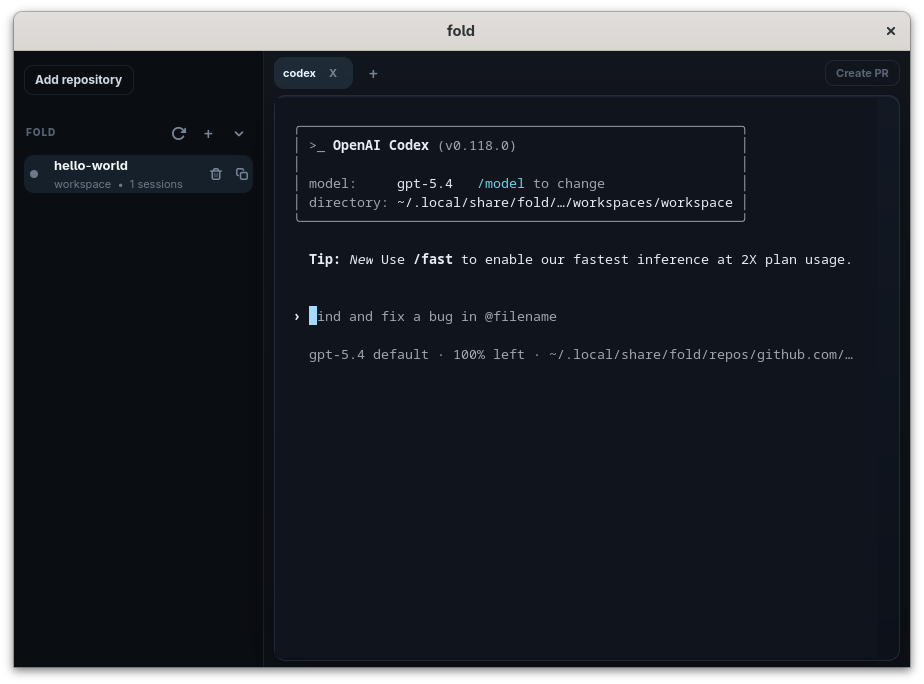This screenshot has height=684, width=924.
Task: Toggle the 1 sessions indicator
Action: pos(156,184)
